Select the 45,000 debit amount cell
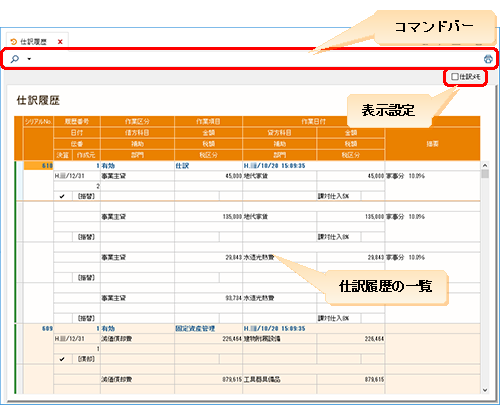Viewport: 500px width, 405px height. (208, 176)
